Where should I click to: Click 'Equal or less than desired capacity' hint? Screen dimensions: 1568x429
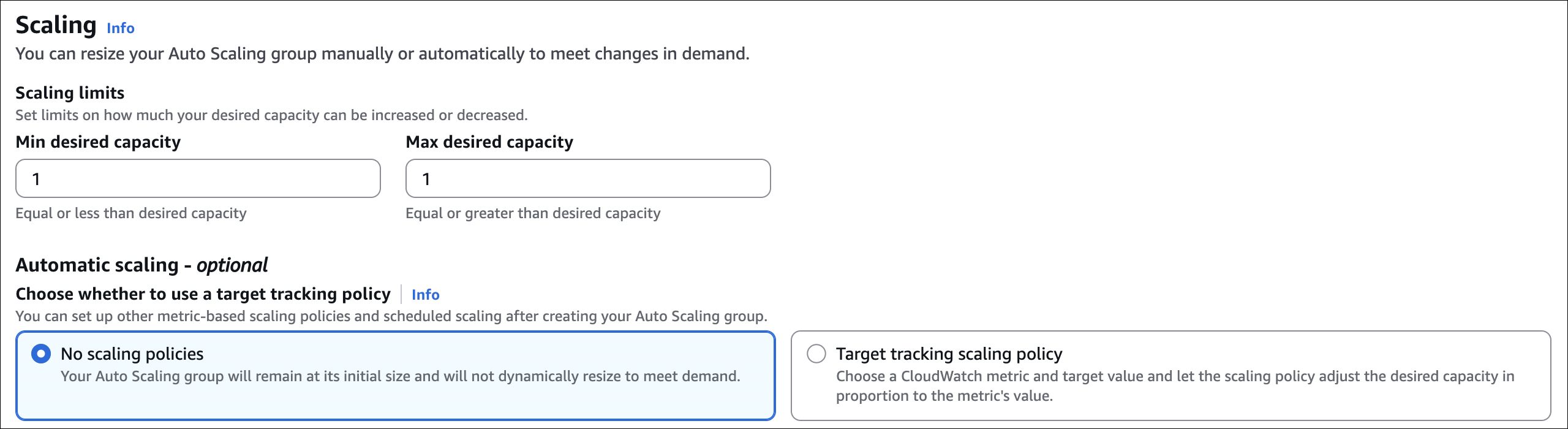coord(131,213)
